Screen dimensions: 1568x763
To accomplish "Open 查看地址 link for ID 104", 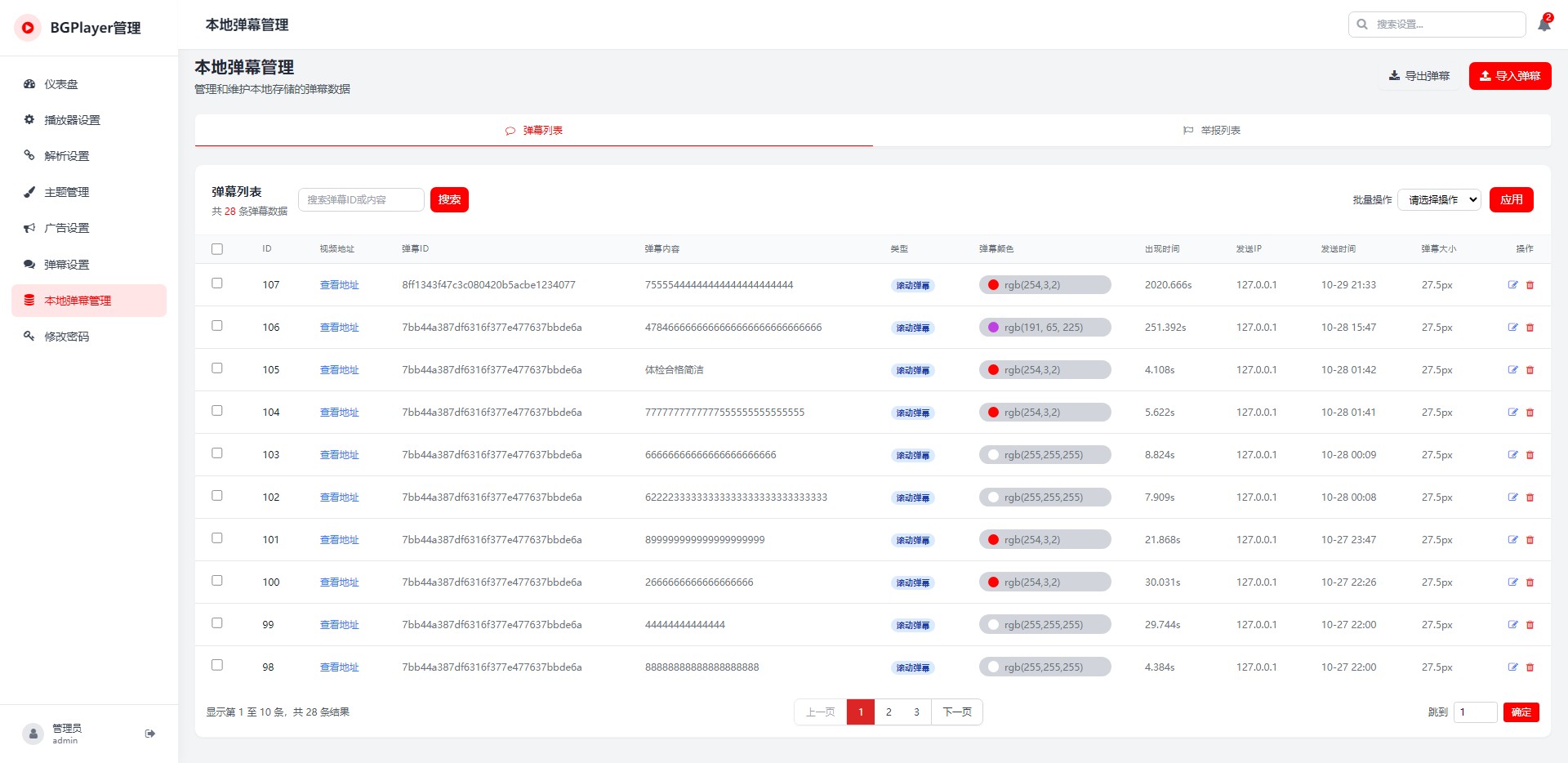I will coord(339,413).
